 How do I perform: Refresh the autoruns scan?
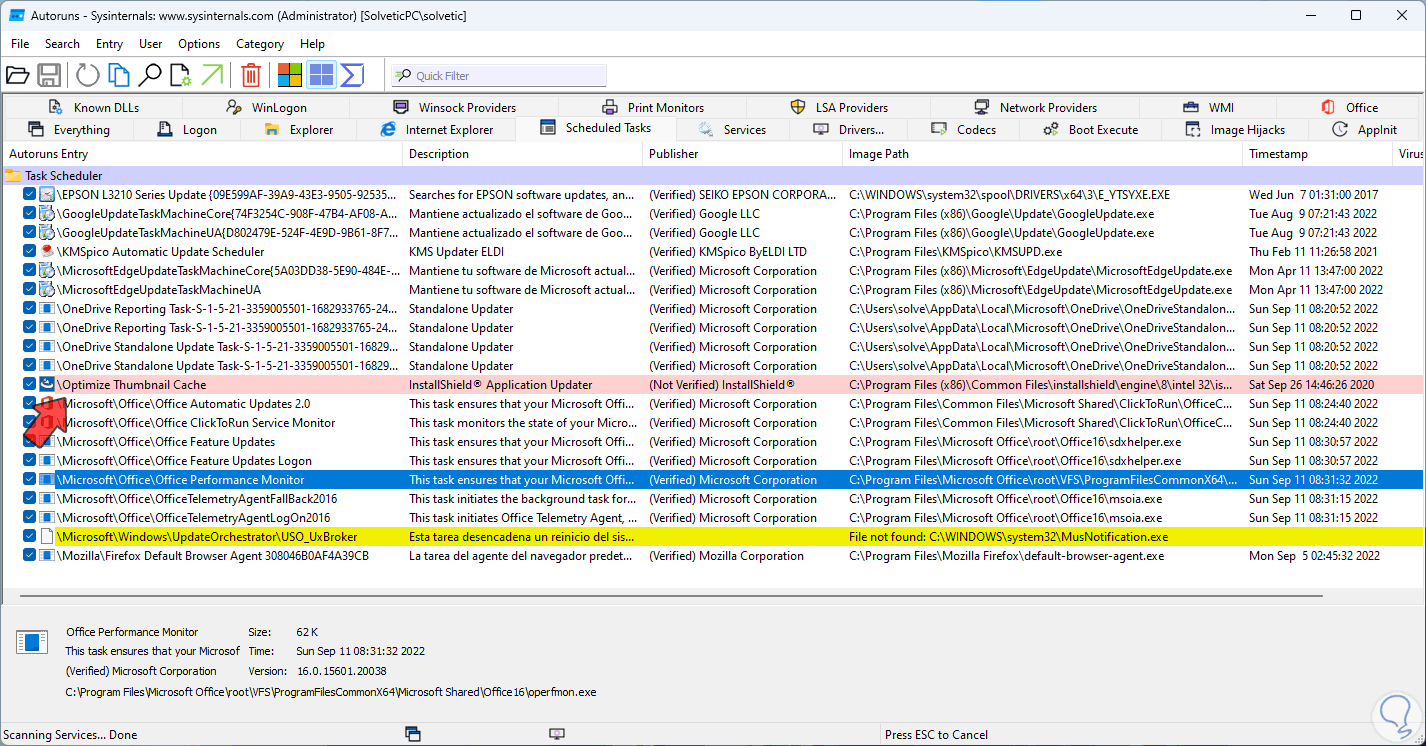[x=88, y=75]
